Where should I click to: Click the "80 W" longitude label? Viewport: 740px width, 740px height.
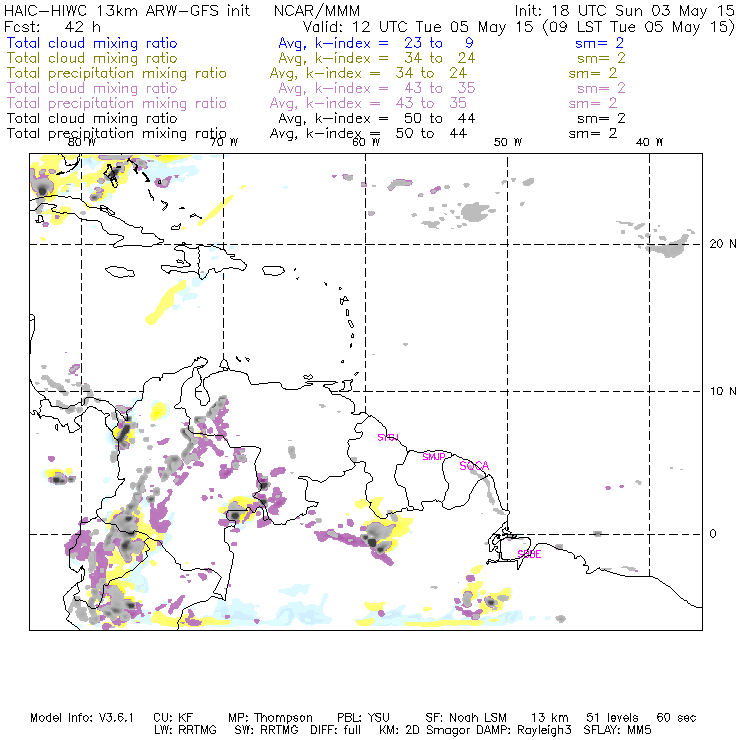tap(82, 142)
